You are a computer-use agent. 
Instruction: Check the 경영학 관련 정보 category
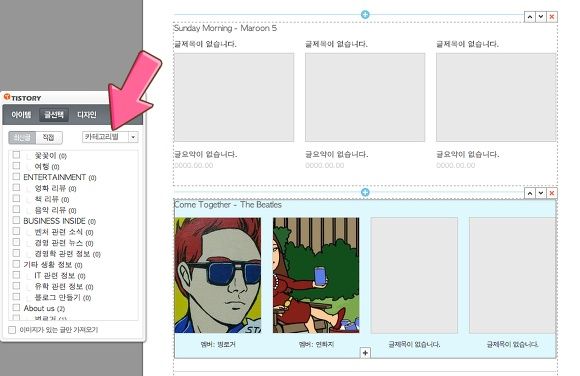point(16,253)
